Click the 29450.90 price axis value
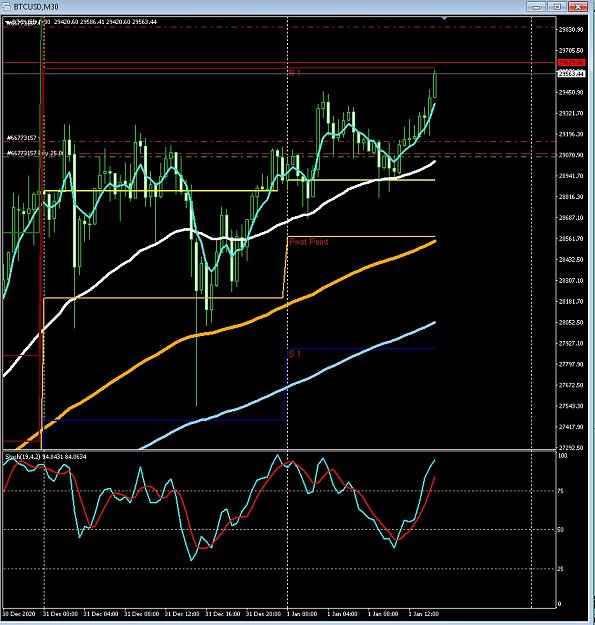The height and width of the screenshot is (625, 595). point(571,92)
